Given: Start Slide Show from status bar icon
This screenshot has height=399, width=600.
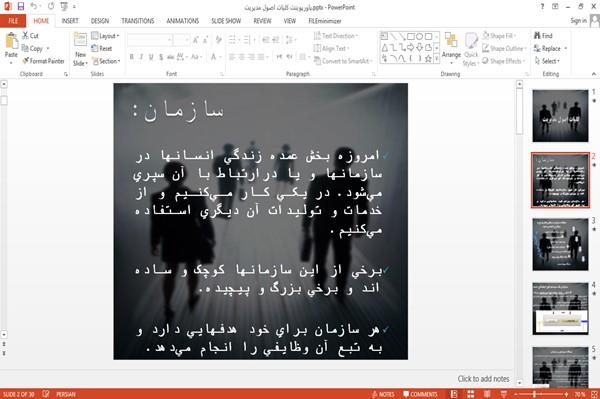Looking at the screenshot, I should (504, 394).
